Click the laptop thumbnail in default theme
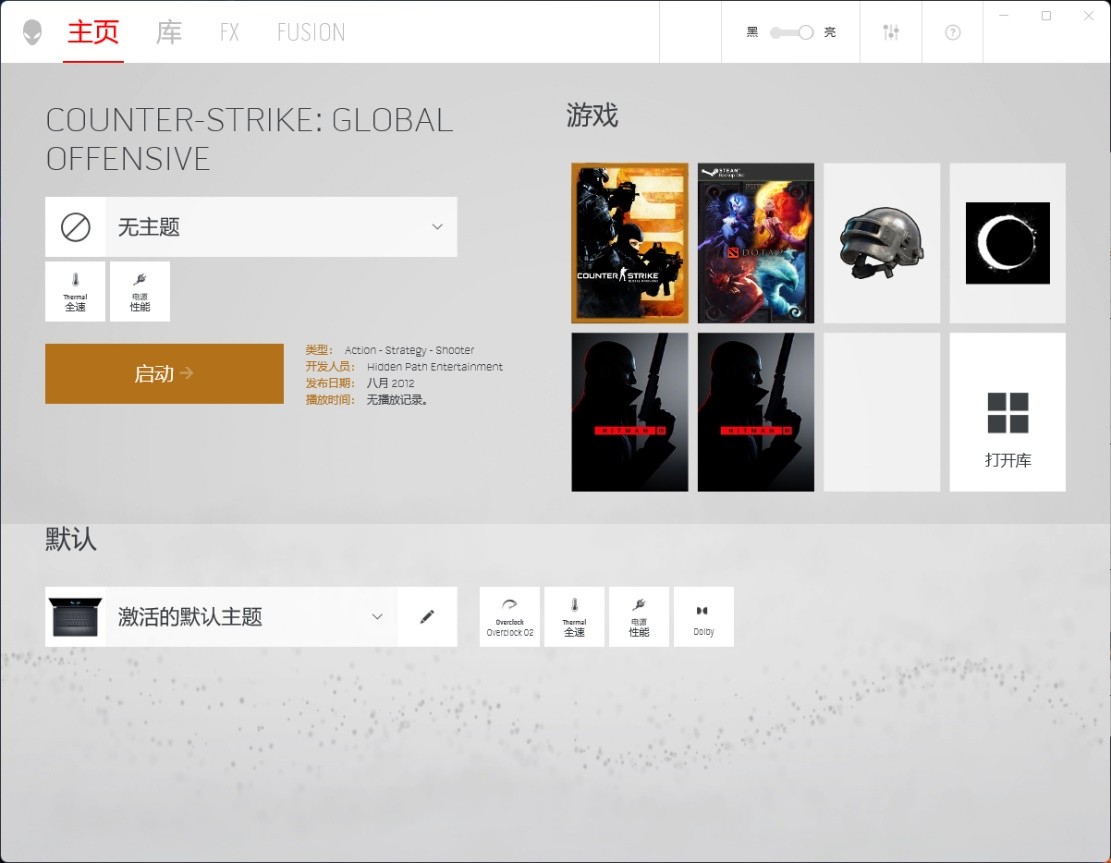Screen dimensions: 1111x863 pyautogui.click(x=75, y=616)
